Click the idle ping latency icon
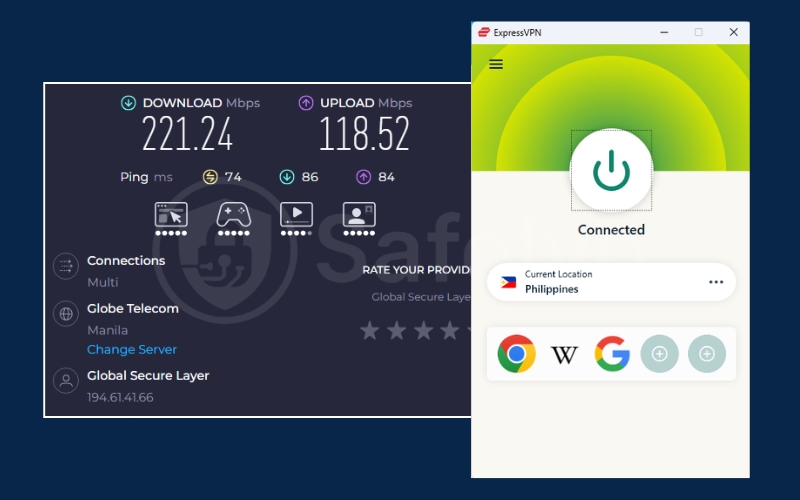This screenshot has width=800, height=500. (210, 177)
